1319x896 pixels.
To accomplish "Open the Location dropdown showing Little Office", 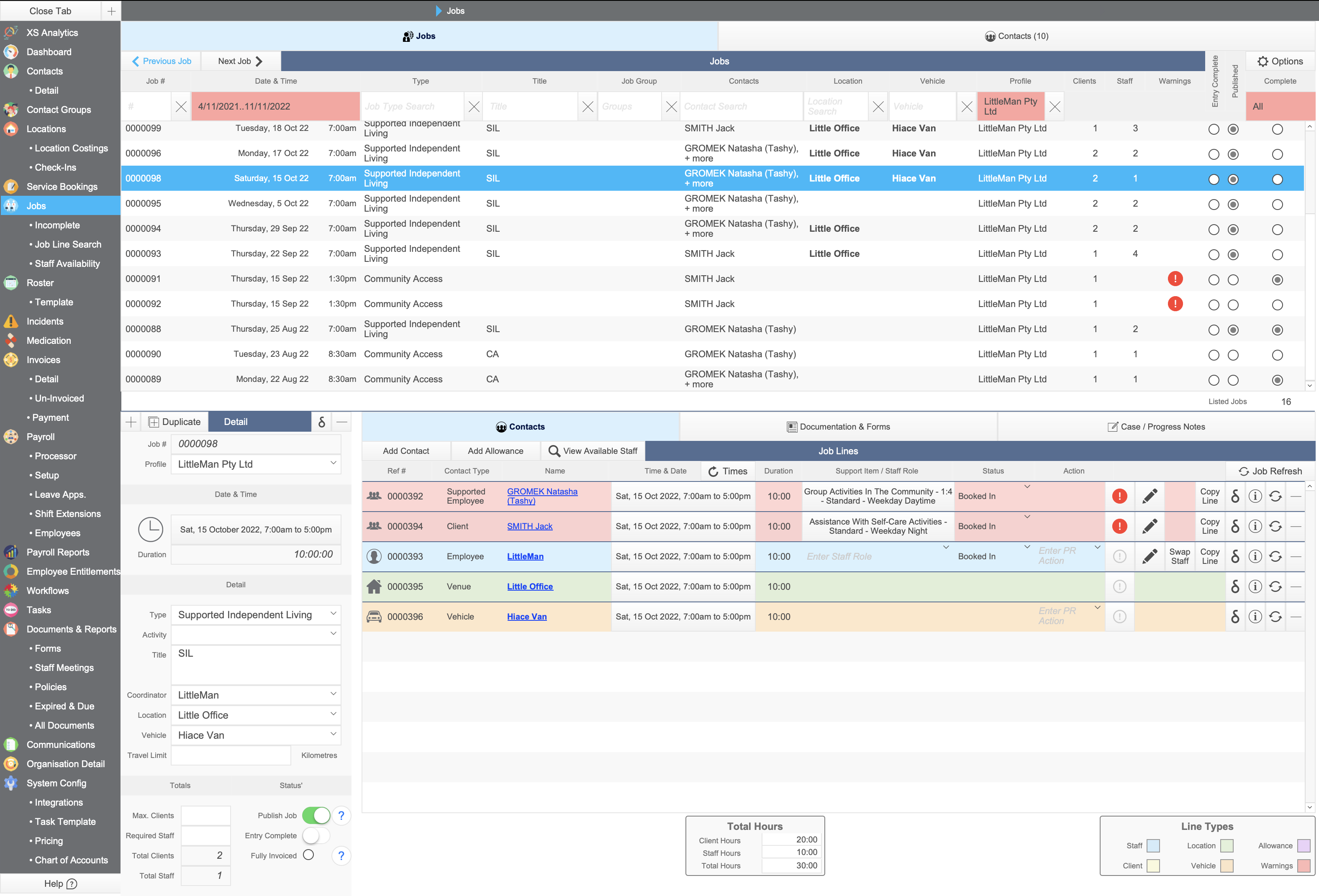I will click(x=256, y=715).
